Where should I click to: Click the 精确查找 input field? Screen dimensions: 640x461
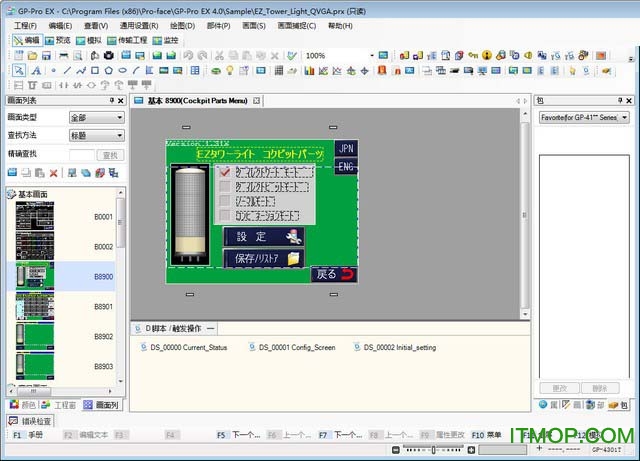pyautogui.click(x=82, y=155)
